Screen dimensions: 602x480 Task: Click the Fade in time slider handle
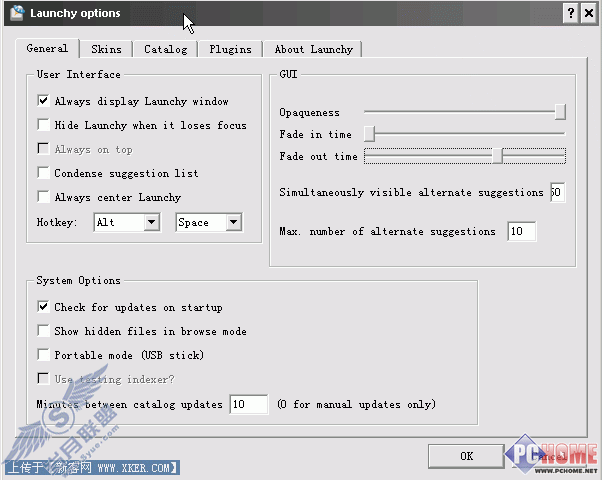pos(369,134)
